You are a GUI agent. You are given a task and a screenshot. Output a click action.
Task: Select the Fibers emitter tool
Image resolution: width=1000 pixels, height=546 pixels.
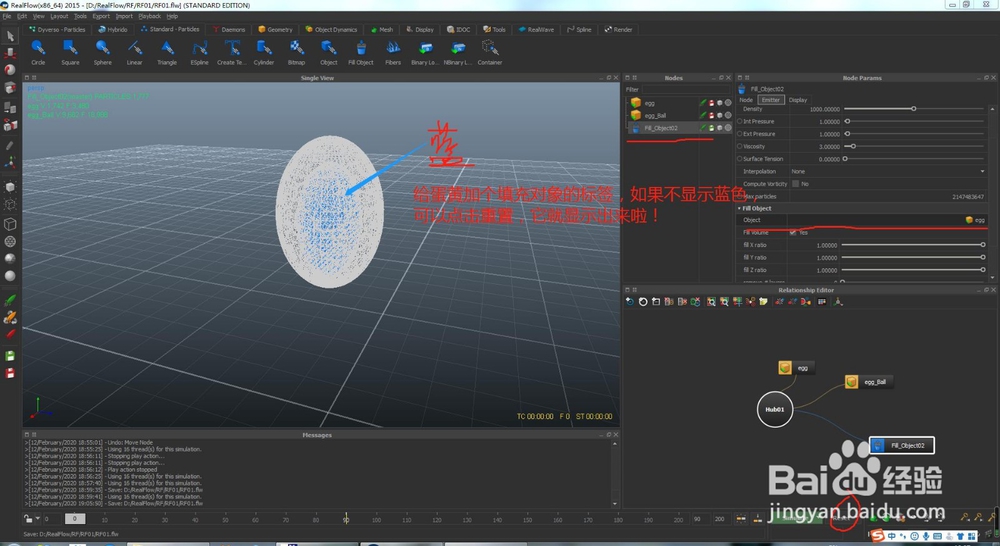(x=393, y=52)
